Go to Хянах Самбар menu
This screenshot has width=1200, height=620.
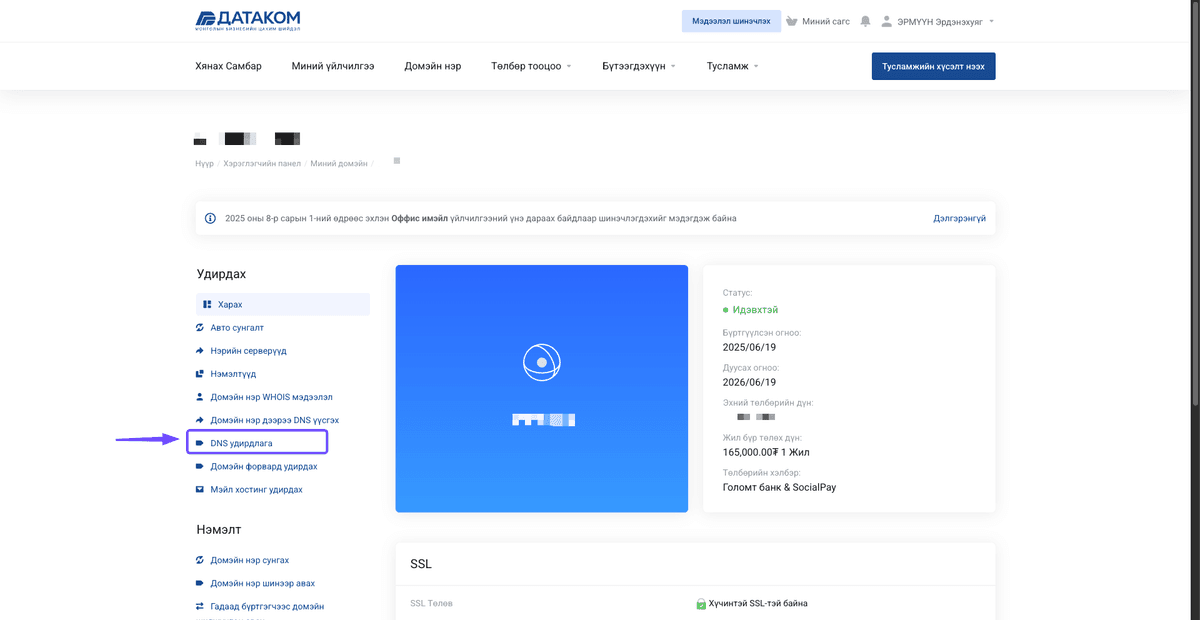[x=228, y=66]
